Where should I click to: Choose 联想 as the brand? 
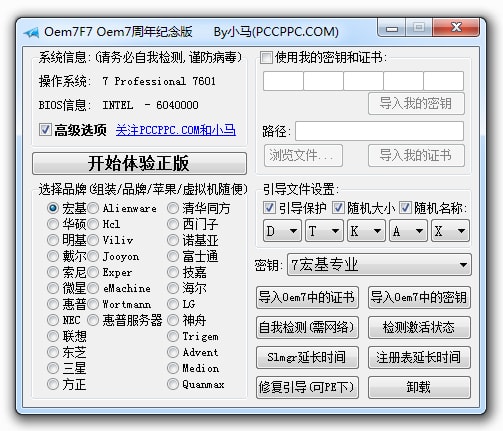[53, 336]
